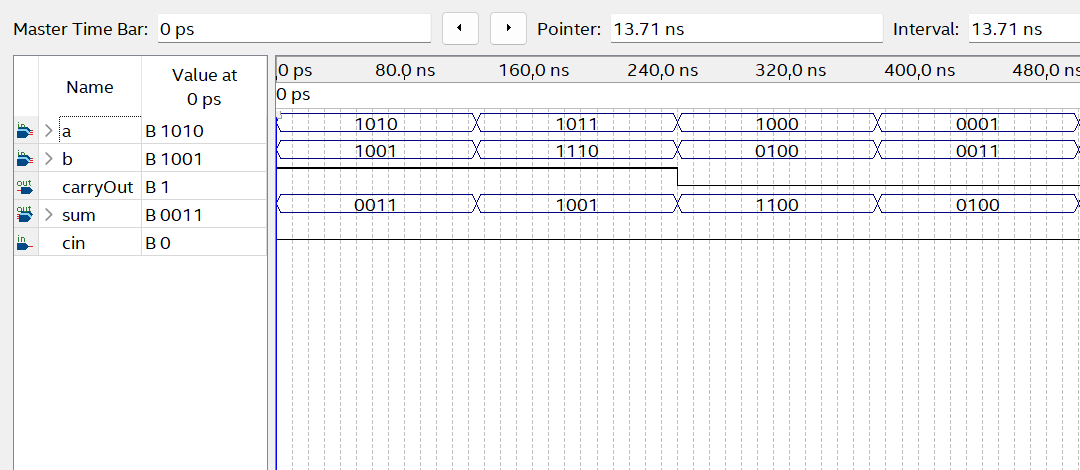Click the 1100 segment of sum waveform

pos(777,205)
